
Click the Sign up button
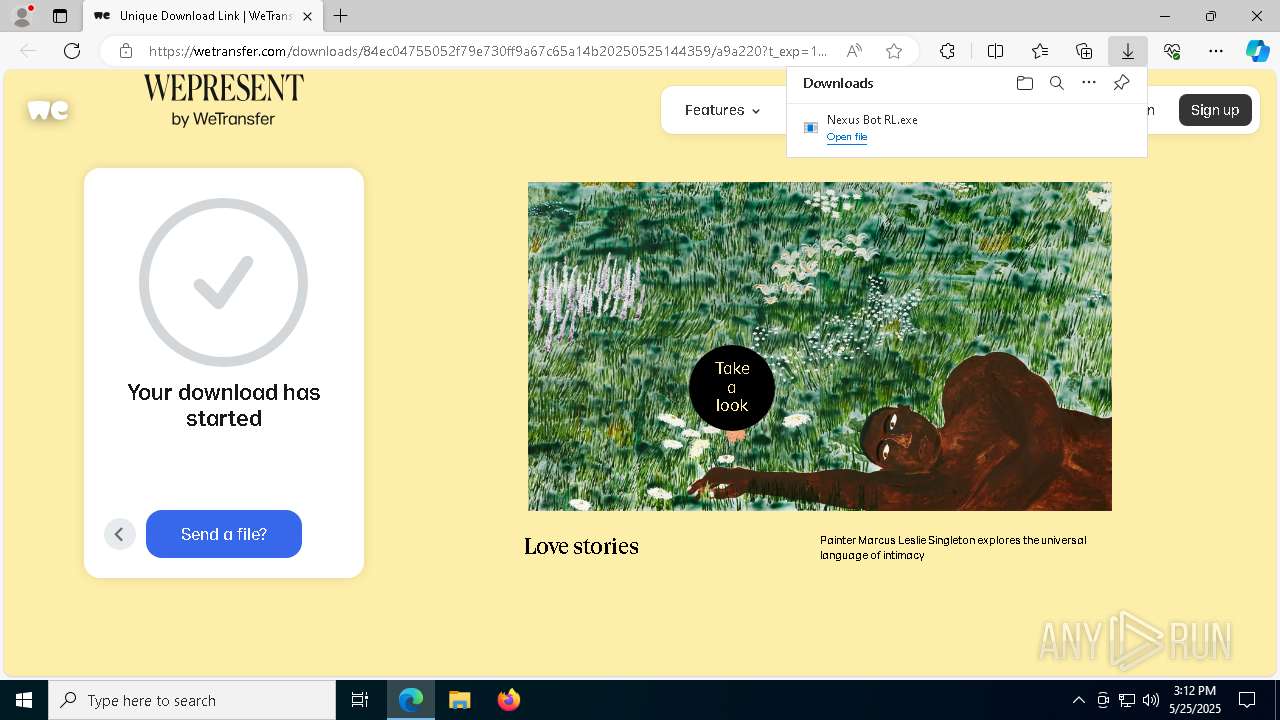pos(1215,110)
